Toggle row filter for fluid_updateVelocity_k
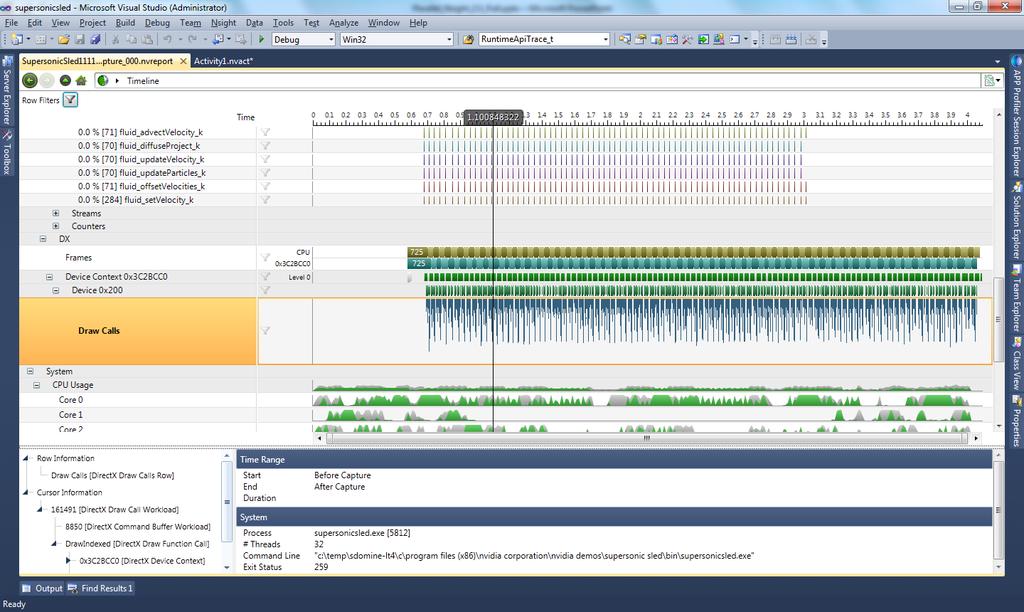This screenshot has width=1024, height=612. (x=265, y=159)
